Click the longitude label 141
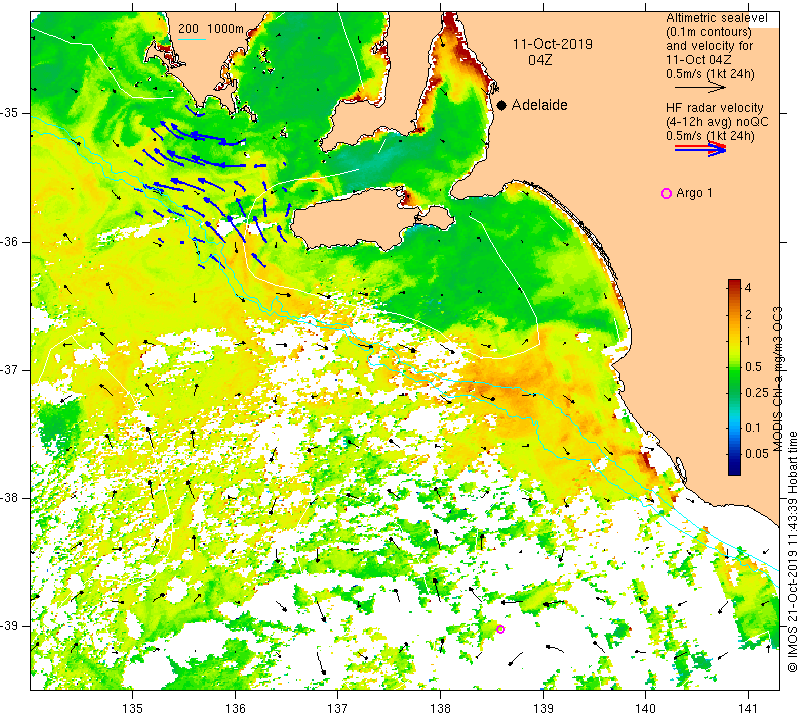800x720 pixels. [748, 708]
